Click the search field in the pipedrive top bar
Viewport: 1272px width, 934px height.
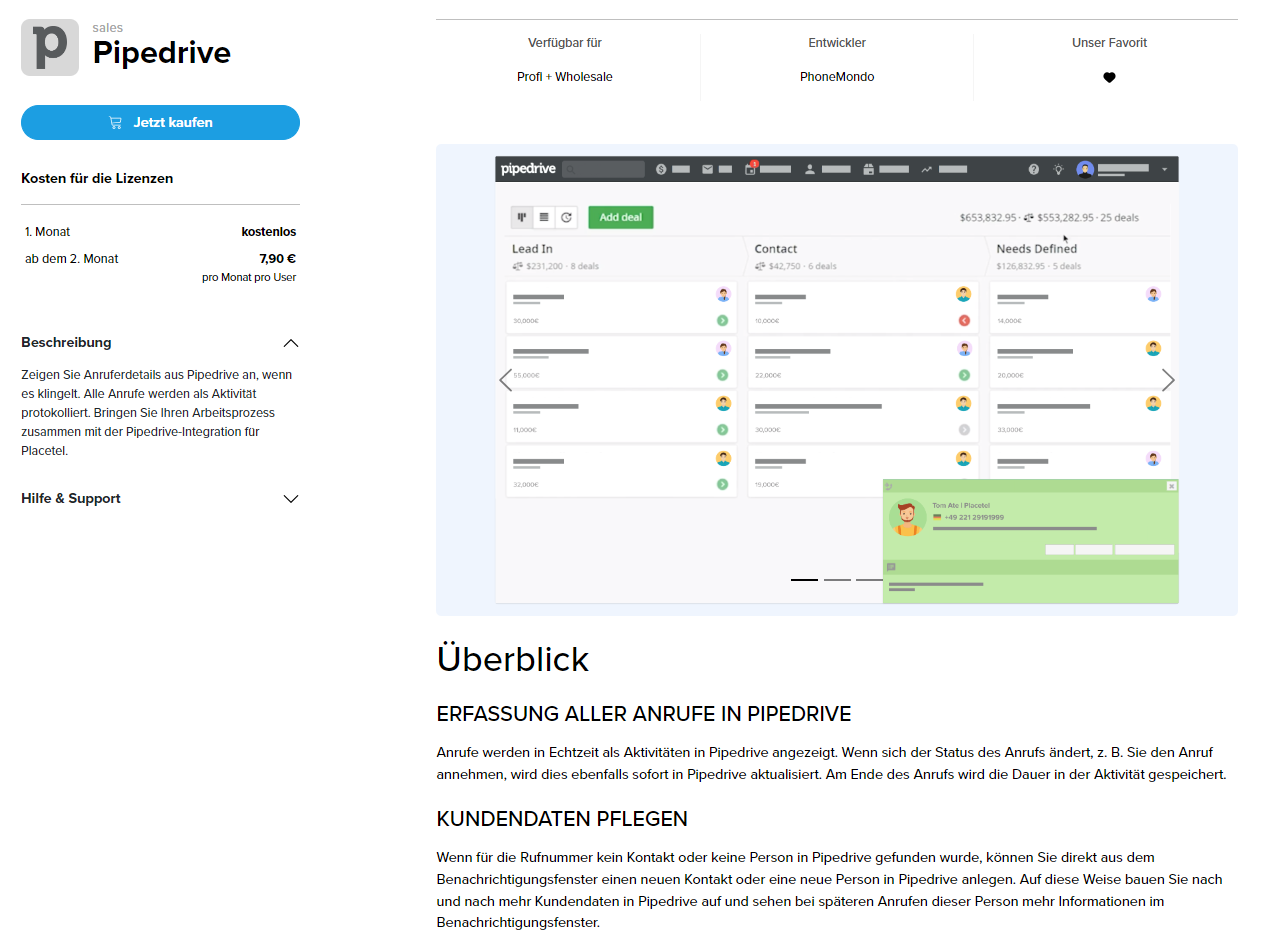pos(603,170)
